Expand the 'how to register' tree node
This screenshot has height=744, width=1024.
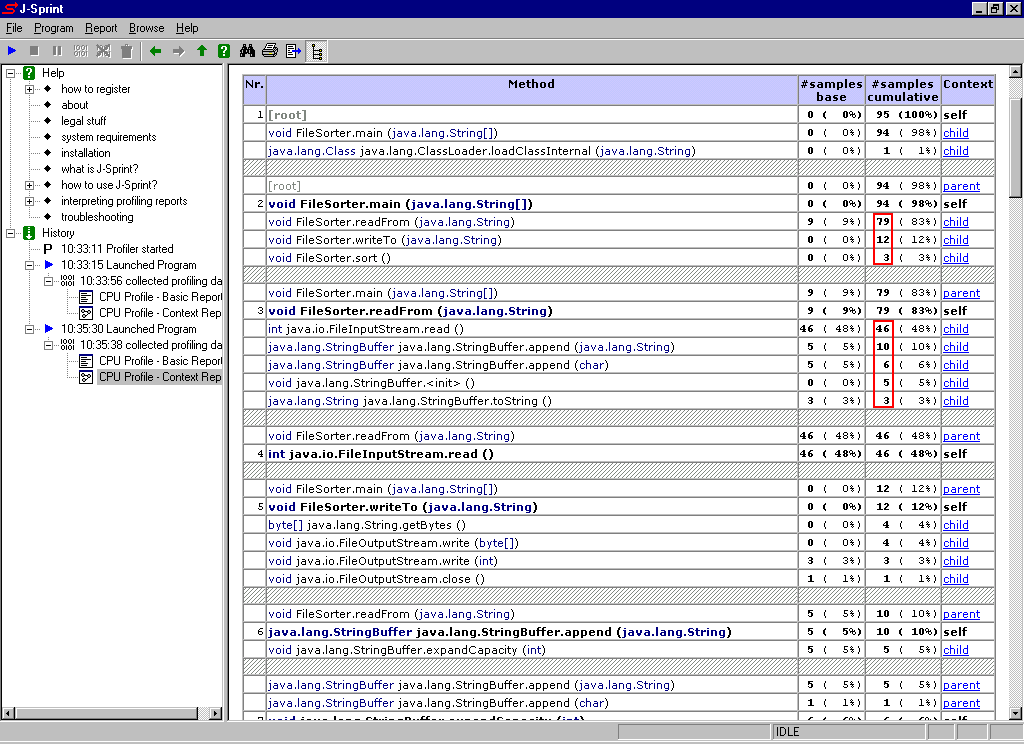pos(30,89)
